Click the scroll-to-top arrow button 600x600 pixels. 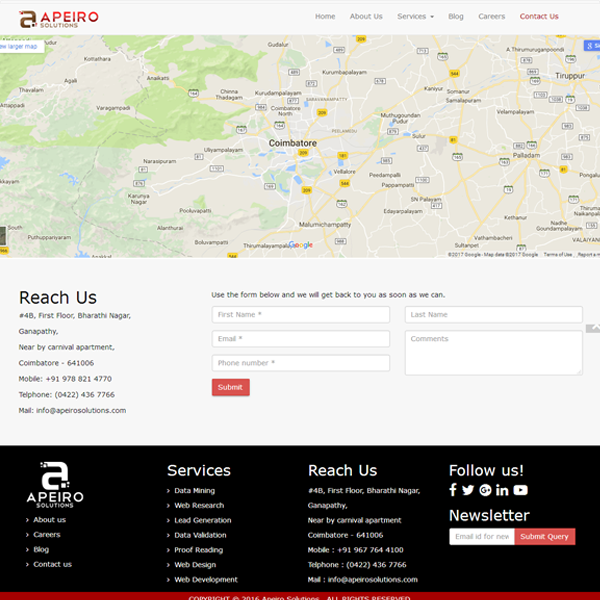pos(594,328)
